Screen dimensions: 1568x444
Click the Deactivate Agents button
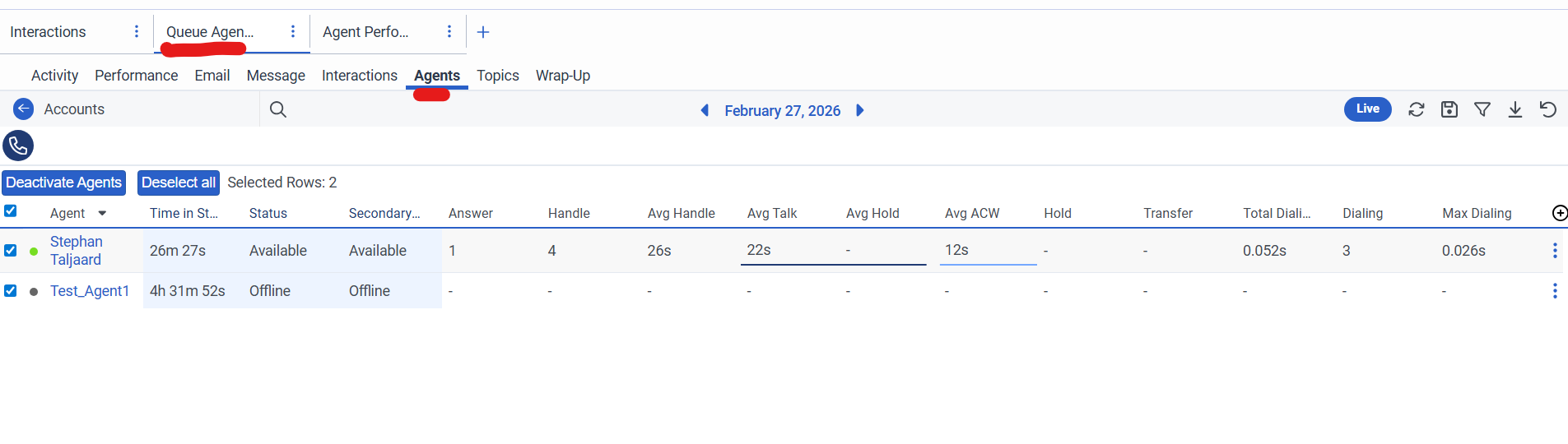[x=64, y=183]
